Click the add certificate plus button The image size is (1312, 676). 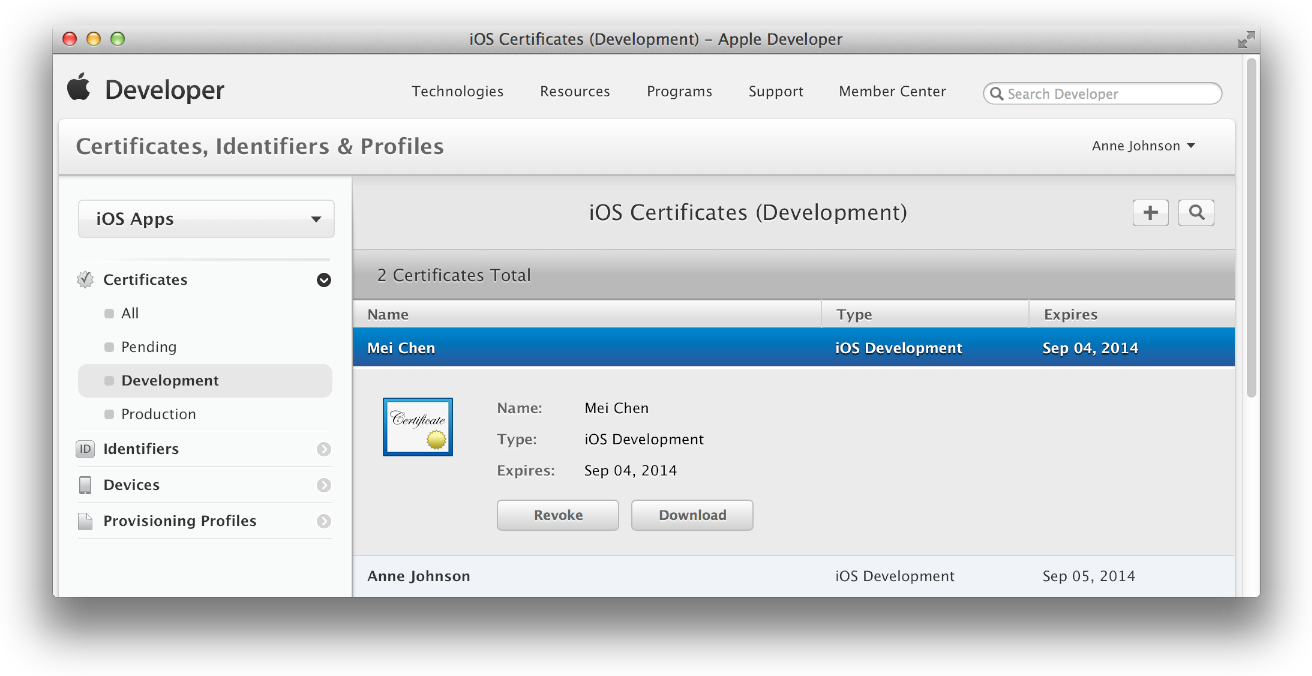coord(1151,212)
